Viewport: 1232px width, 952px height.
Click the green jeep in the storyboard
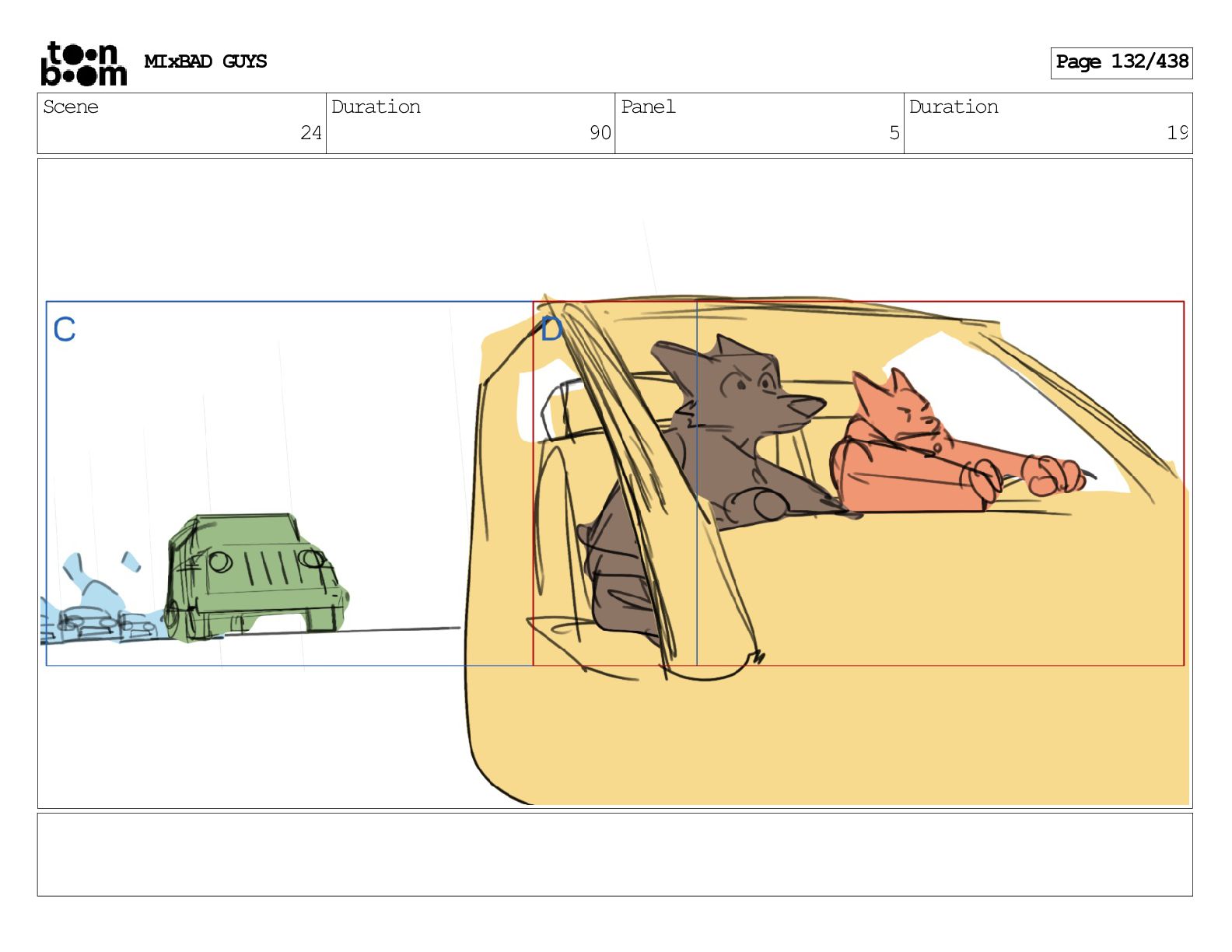point(257,576)
